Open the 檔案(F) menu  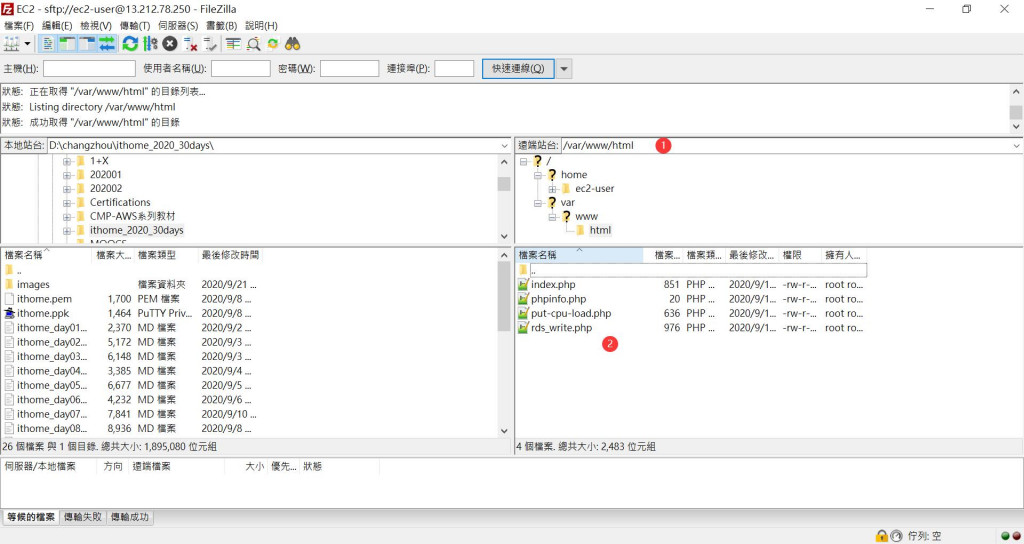click(x=19, y=25)
